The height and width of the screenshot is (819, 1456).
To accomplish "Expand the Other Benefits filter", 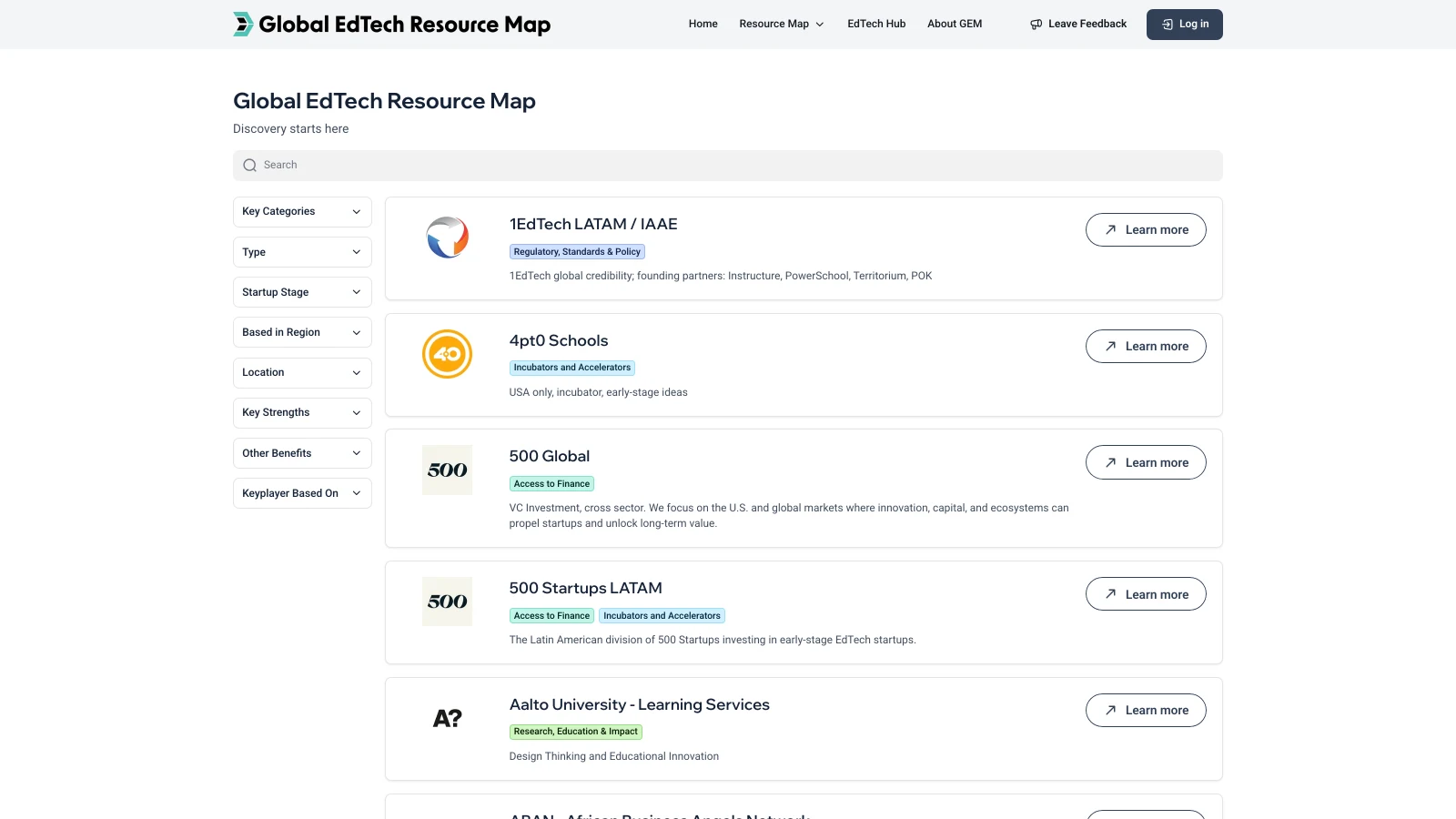I will pyautogui.click(x=302, y=453).
